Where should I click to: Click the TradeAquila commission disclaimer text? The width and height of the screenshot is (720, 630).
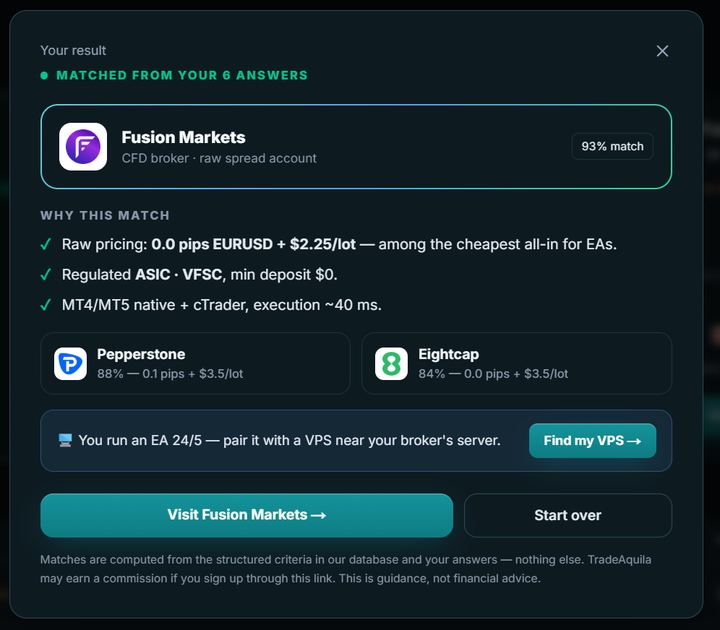(345, 569)
